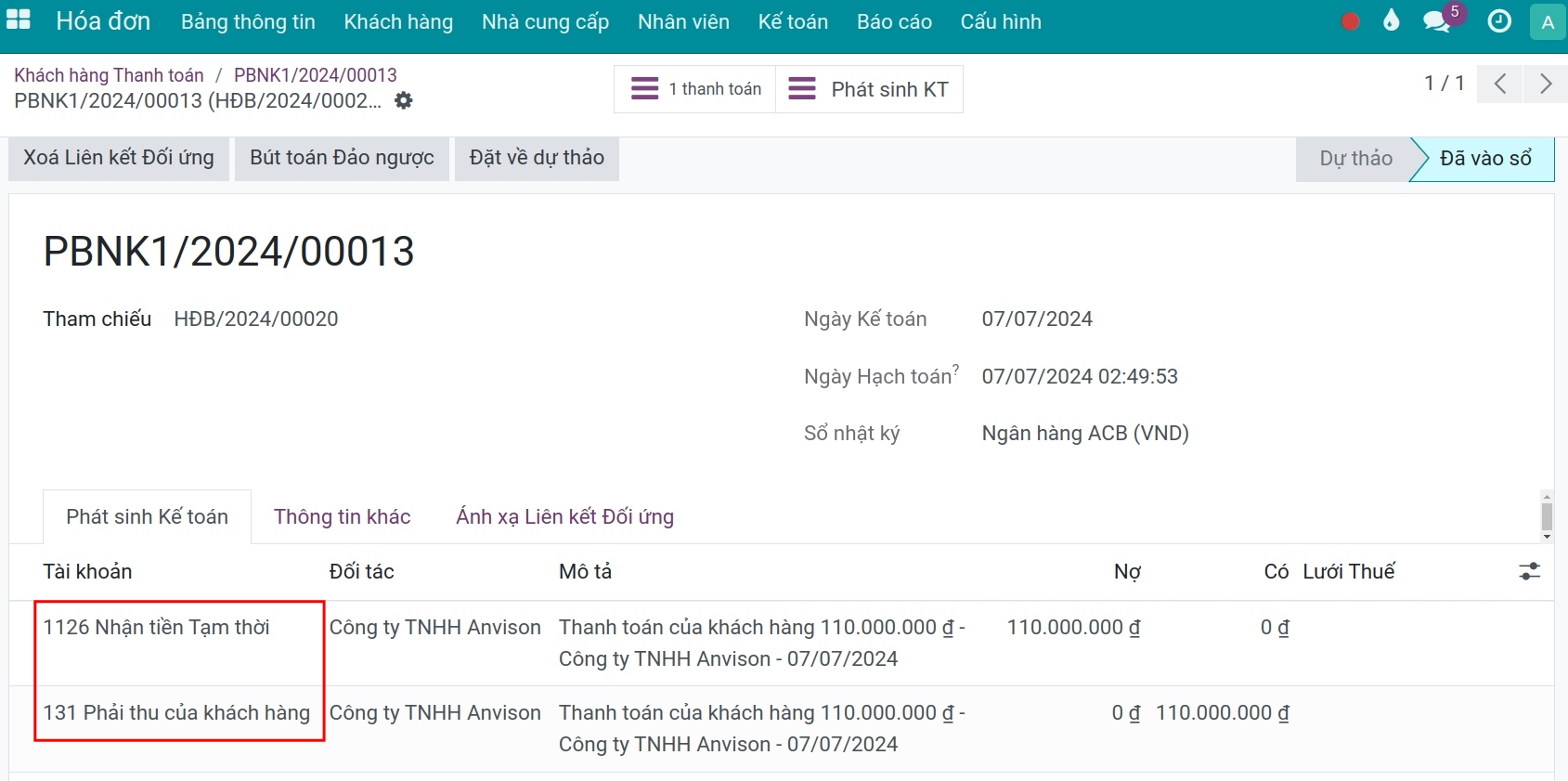Open the Hóa đơn app title

coord(103,21)
